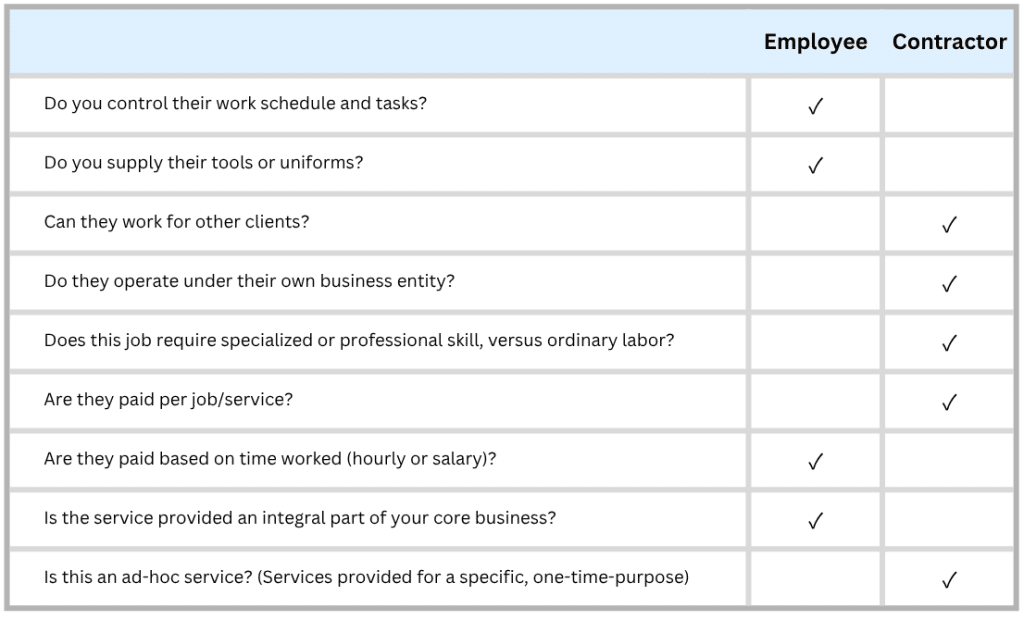The height and width of the screenshot is (620, 1024).
Task: Click the 'Can they work for other clients?' text
Action: tap(176, 222)
